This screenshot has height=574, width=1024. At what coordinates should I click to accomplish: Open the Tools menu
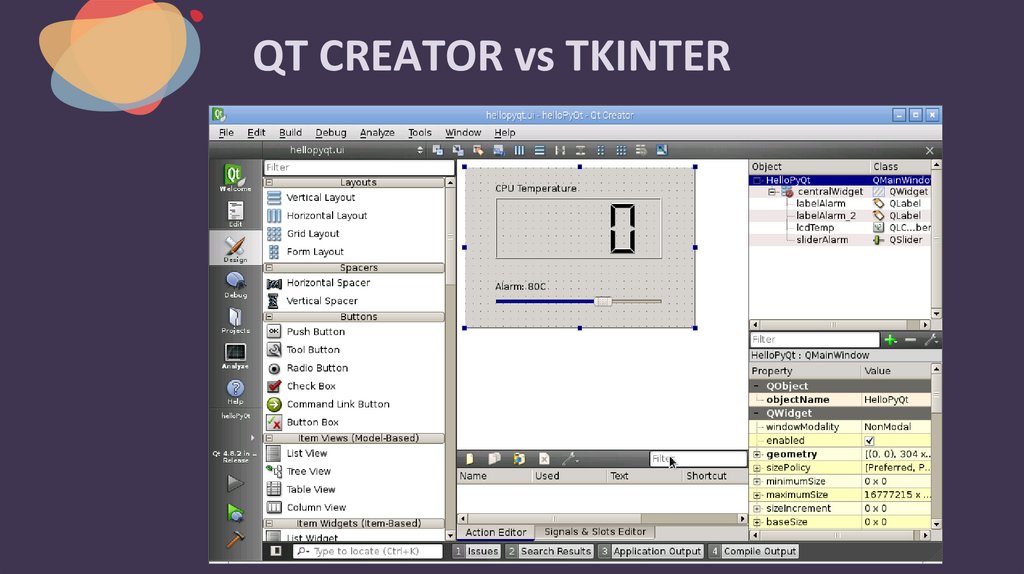click(x=419, y=133)
